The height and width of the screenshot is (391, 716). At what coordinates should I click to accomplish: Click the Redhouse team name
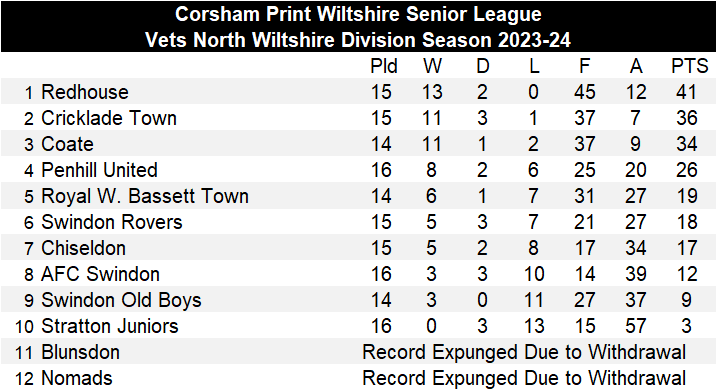tap(85, 92)
